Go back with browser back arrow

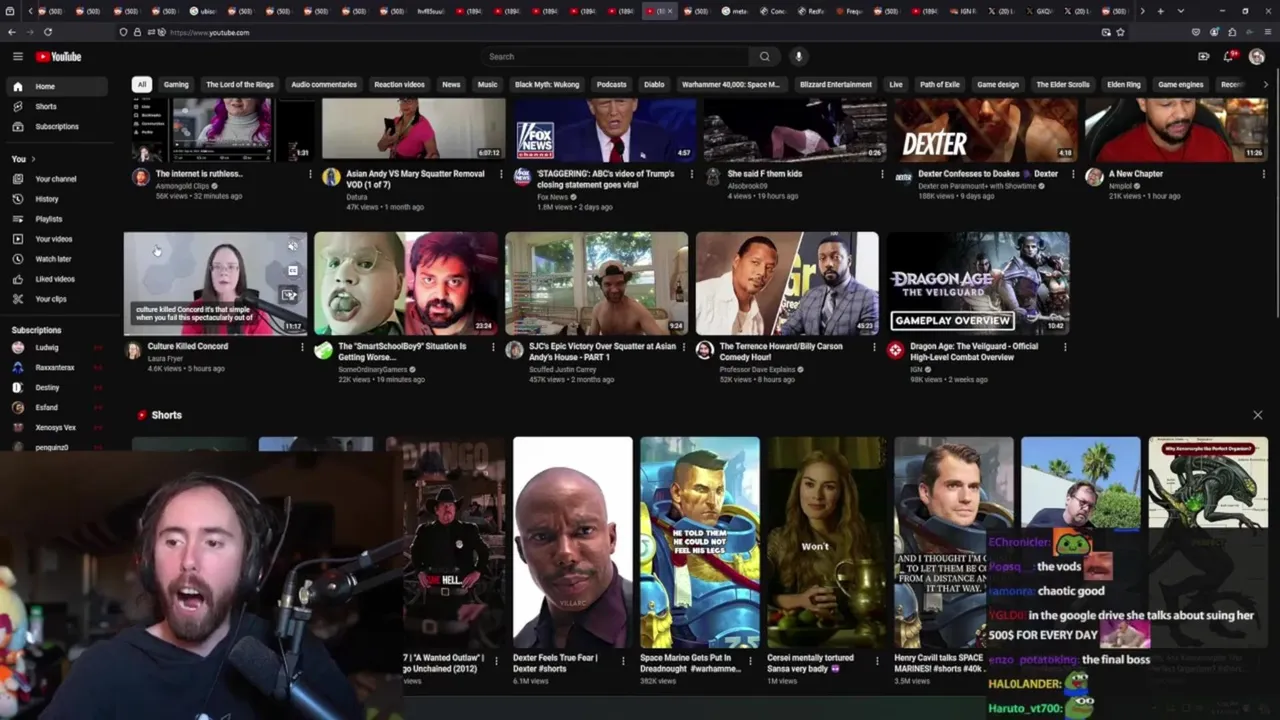[12, 32]
